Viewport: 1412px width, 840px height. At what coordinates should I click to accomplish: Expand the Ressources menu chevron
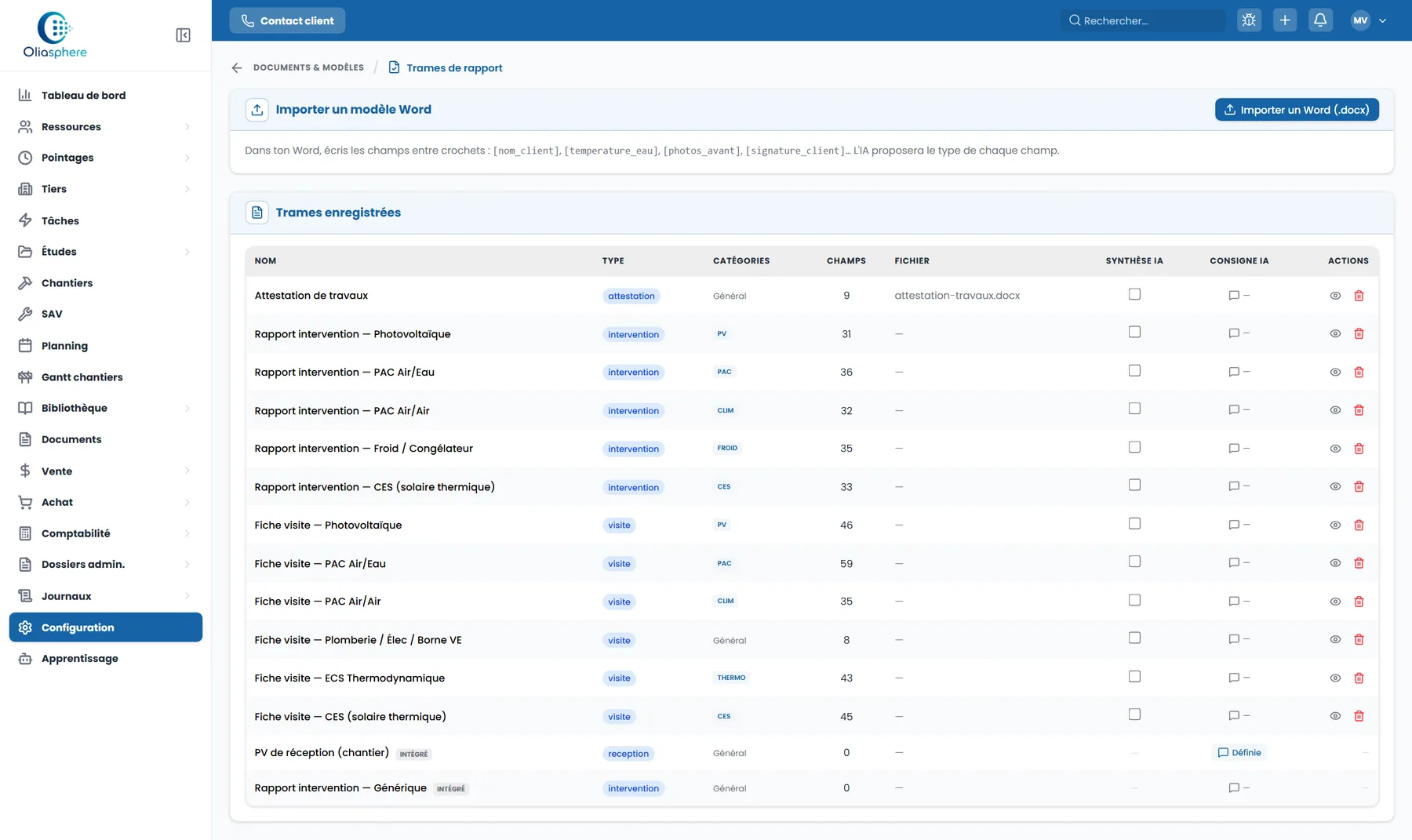[x=187, y=127]
